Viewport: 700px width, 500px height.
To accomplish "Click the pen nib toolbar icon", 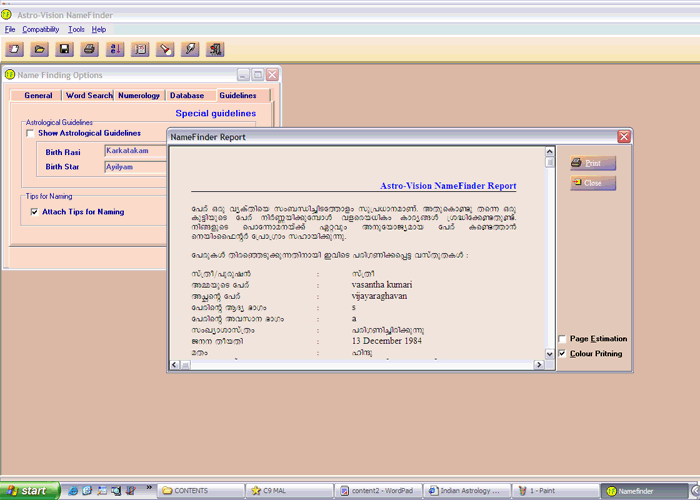I will click(190, 49).
